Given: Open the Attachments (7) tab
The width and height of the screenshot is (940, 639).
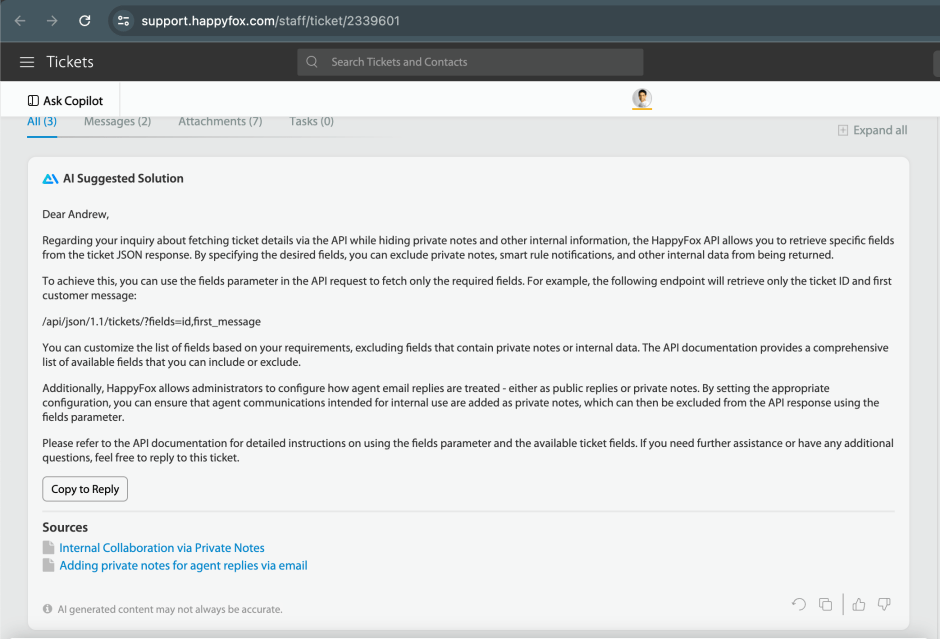Looking at the screenshot, I should point(220,121).
